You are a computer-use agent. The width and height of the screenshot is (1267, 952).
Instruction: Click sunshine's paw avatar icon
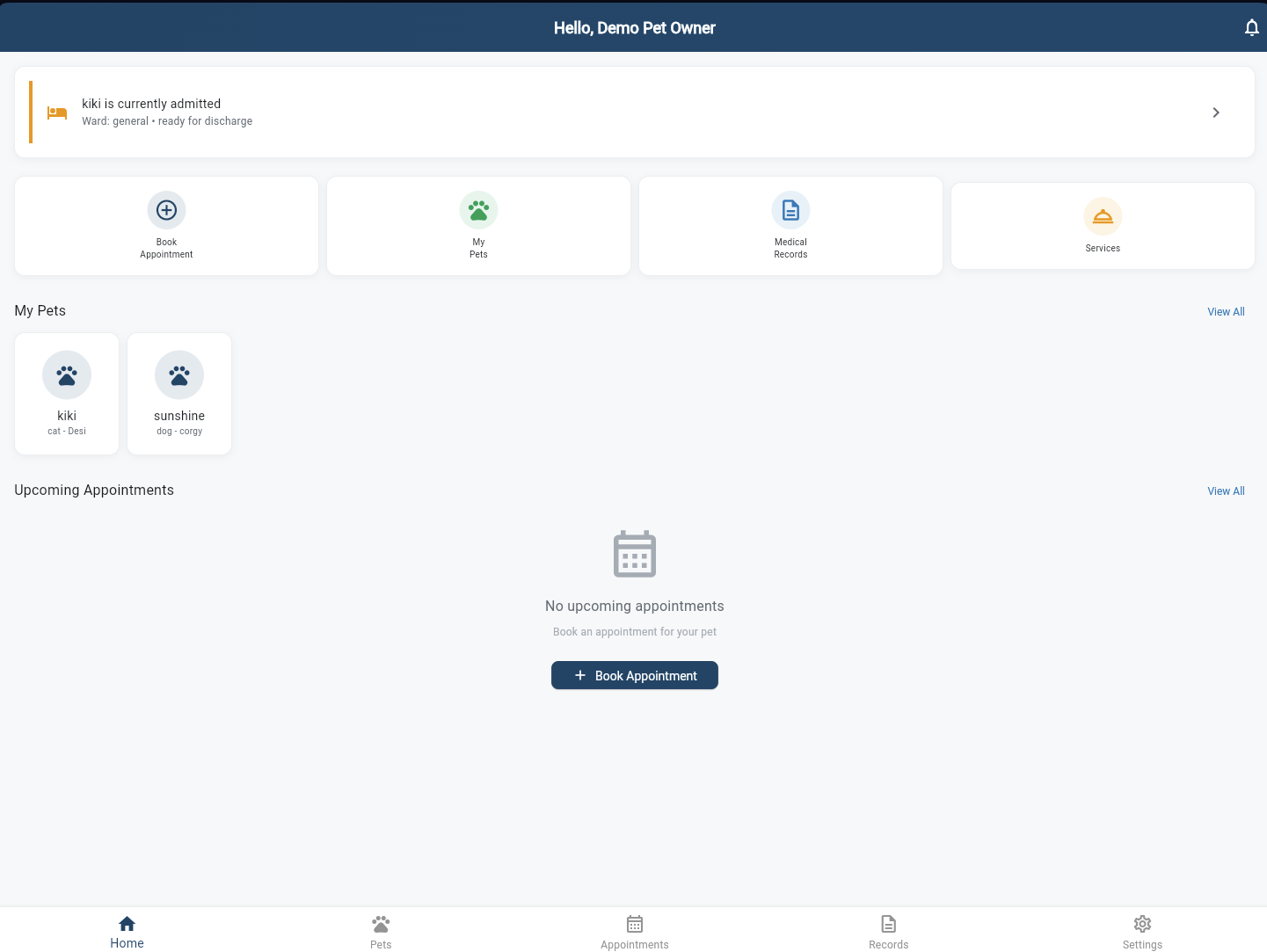[179, 375]
